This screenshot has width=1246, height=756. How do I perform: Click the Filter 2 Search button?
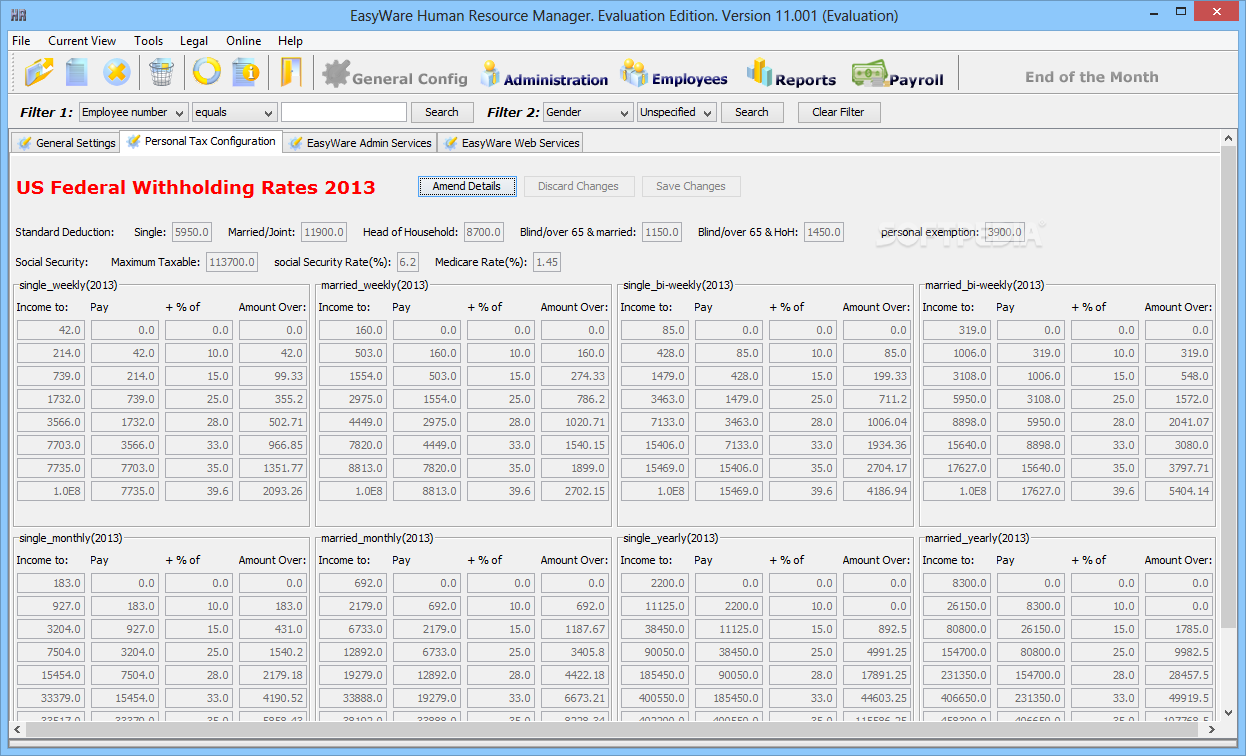point(752,112)
